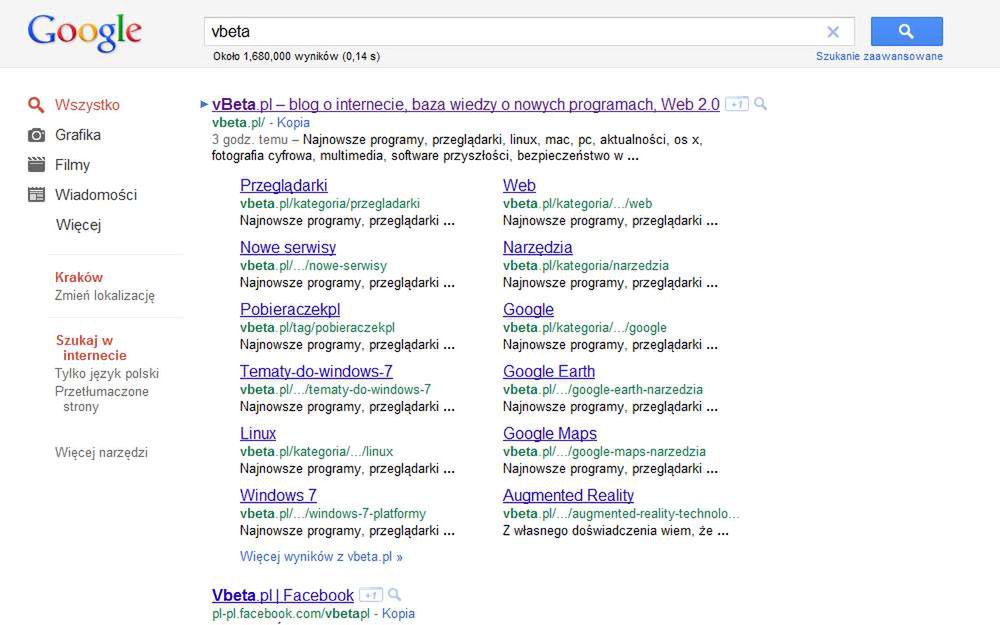Image resolution: width=1000 pixels, height=625 pixels.
Task: Click vbeta.pl/tag/pobieraczekpl URL text
Action: click(x=317, y=327)
